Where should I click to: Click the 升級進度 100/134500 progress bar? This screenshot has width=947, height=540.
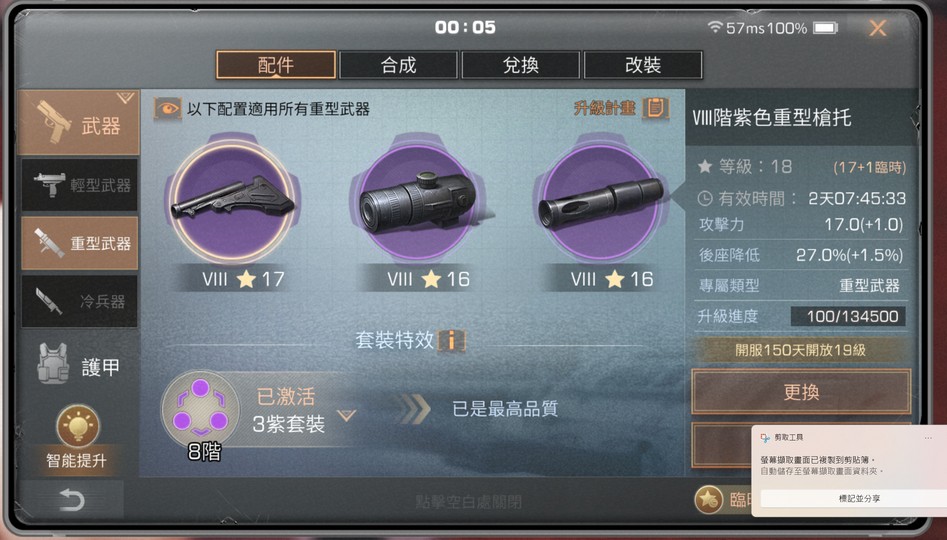click(848, 316)
